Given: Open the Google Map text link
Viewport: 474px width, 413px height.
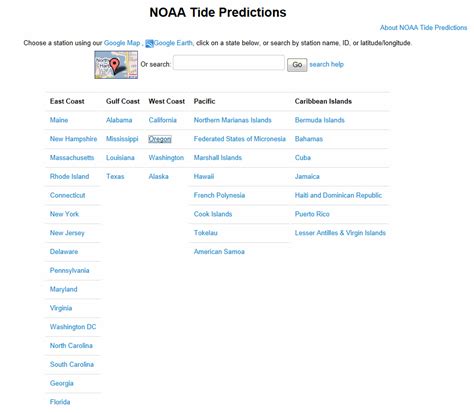Looking at the screenshot, I should click(x=122, y=43).
